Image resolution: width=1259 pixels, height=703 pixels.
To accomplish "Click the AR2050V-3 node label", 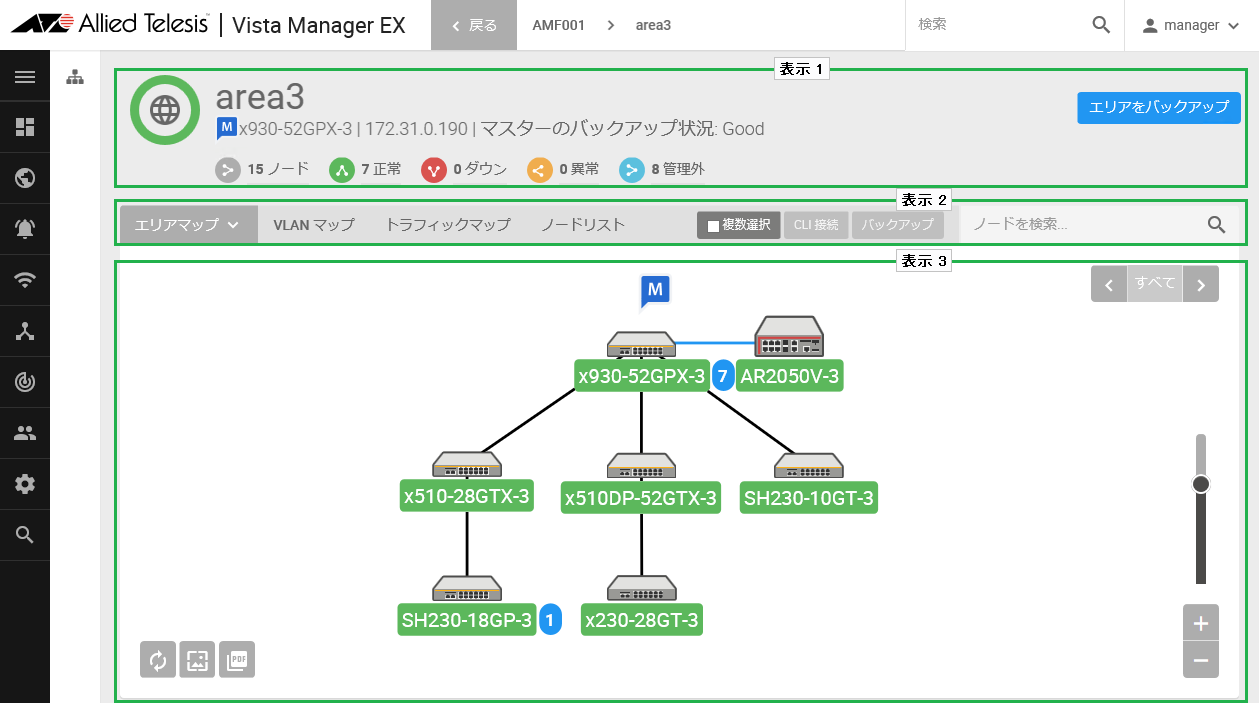I will [x=790, y=376].
